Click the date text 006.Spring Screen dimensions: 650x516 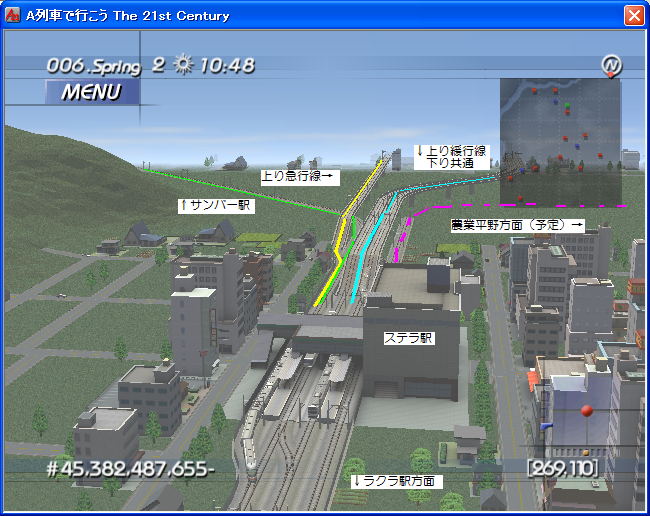[94, 66]
